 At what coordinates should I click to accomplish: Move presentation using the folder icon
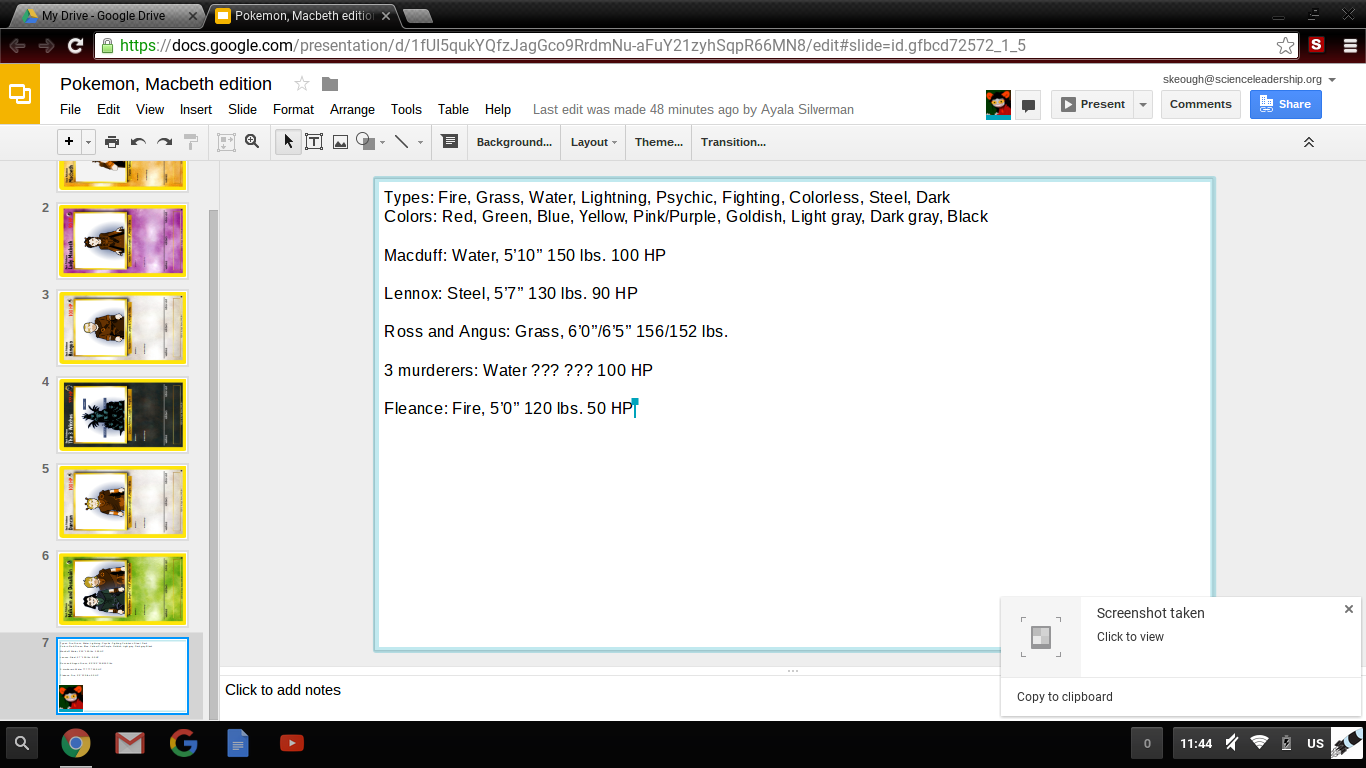[330, 84]
